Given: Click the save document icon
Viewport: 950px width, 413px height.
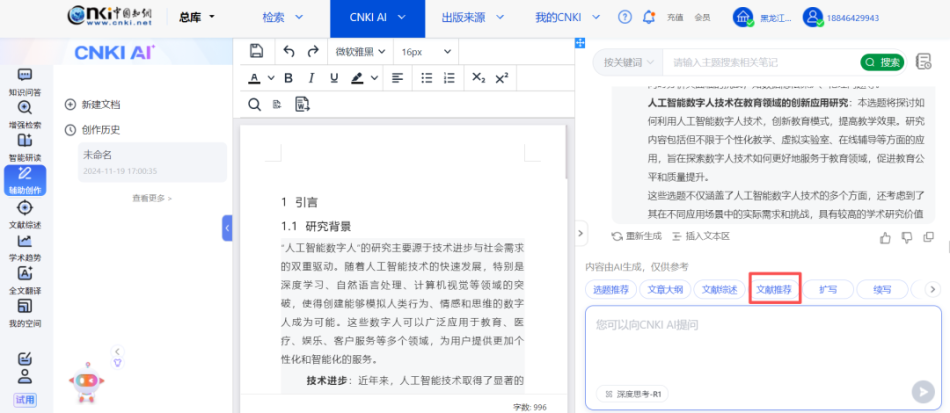Looking at the screenshot, I should (x=257, y=51).
